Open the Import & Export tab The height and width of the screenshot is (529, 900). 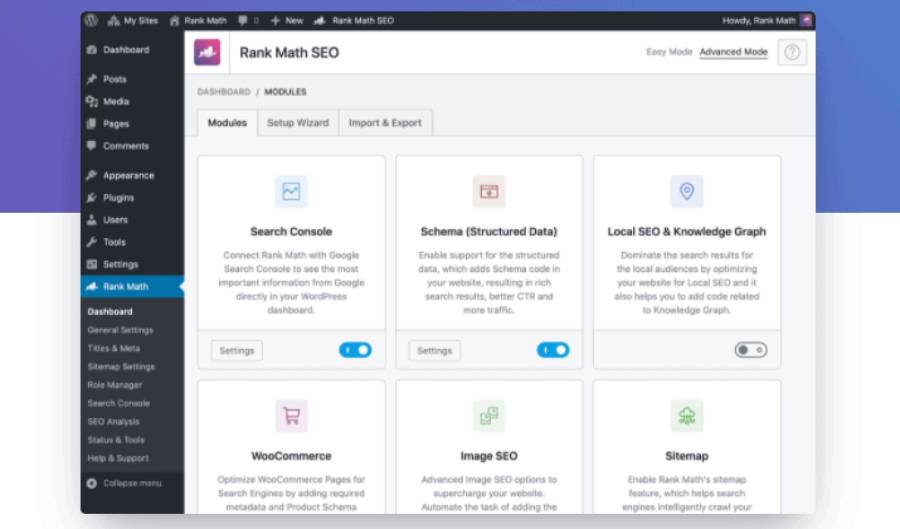(x=385, y=123)
